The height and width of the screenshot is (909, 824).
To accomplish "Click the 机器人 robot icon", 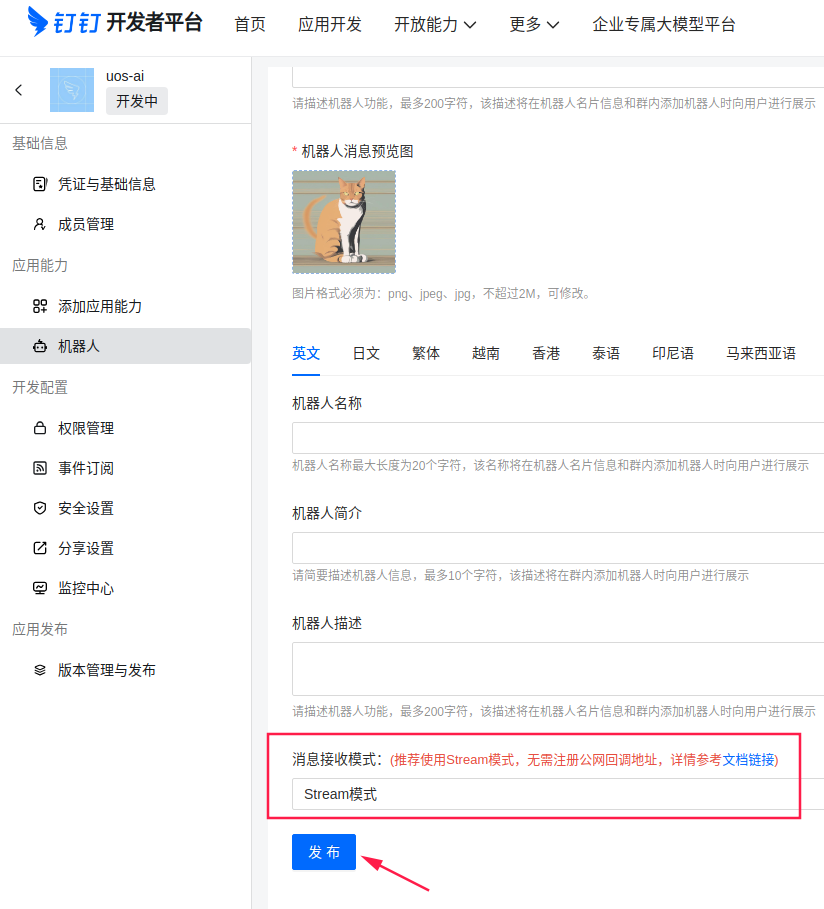I will [39, 347].
